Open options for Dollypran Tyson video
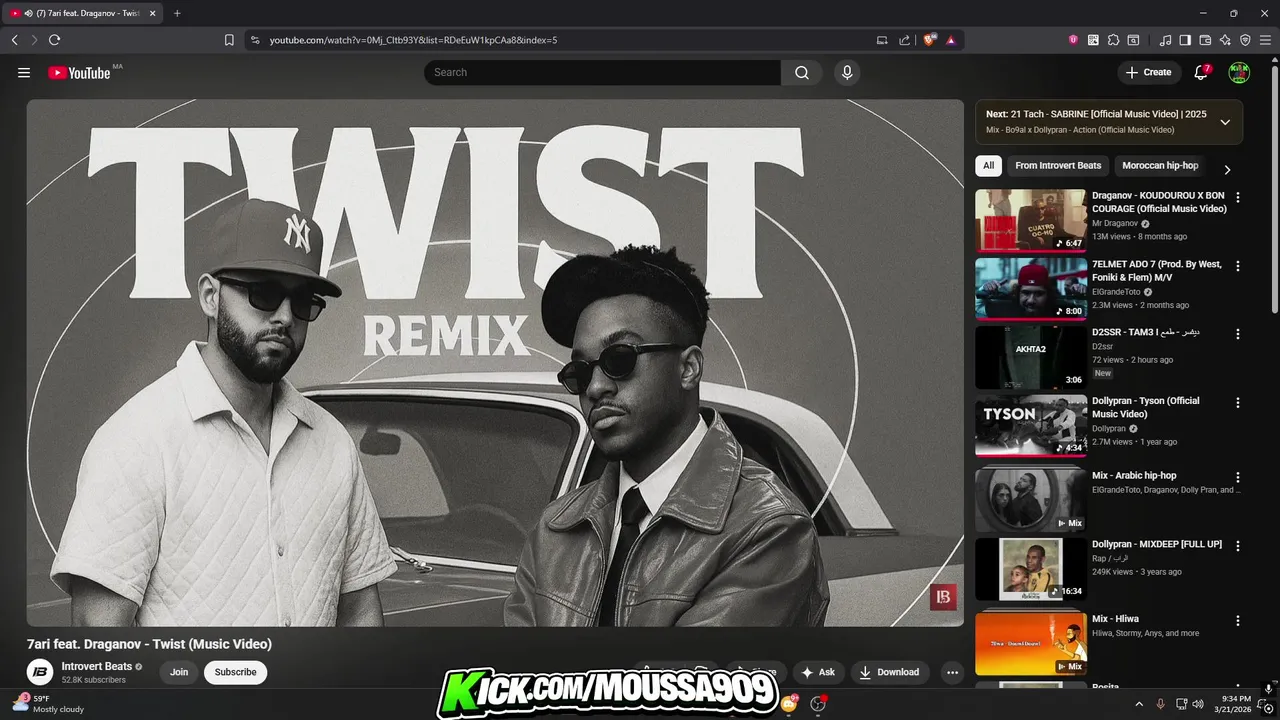The width and height of the screenshot is (1280, 720). click(1238, 403)
